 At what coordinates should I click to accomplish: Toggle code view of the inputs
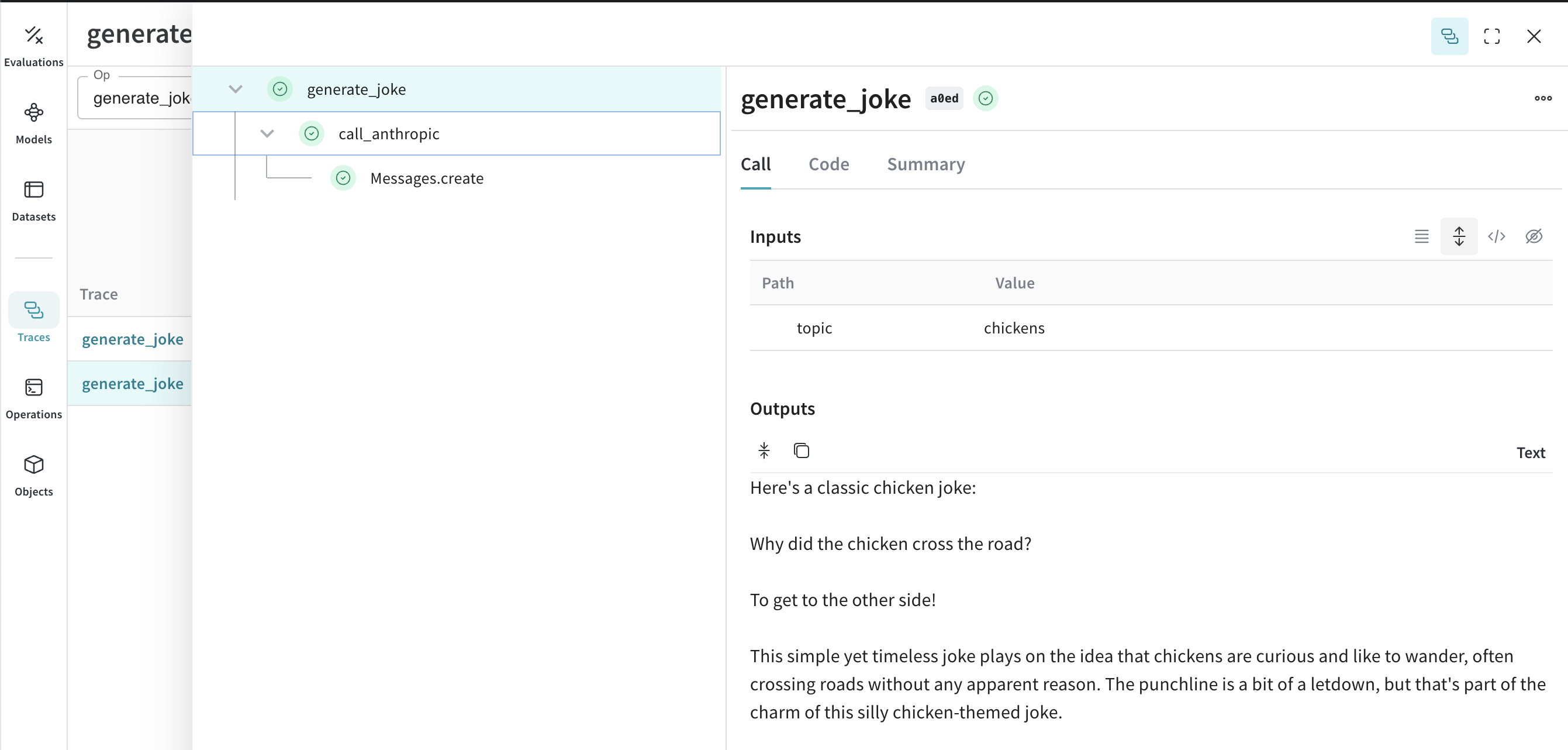[x=1496, y=236]
